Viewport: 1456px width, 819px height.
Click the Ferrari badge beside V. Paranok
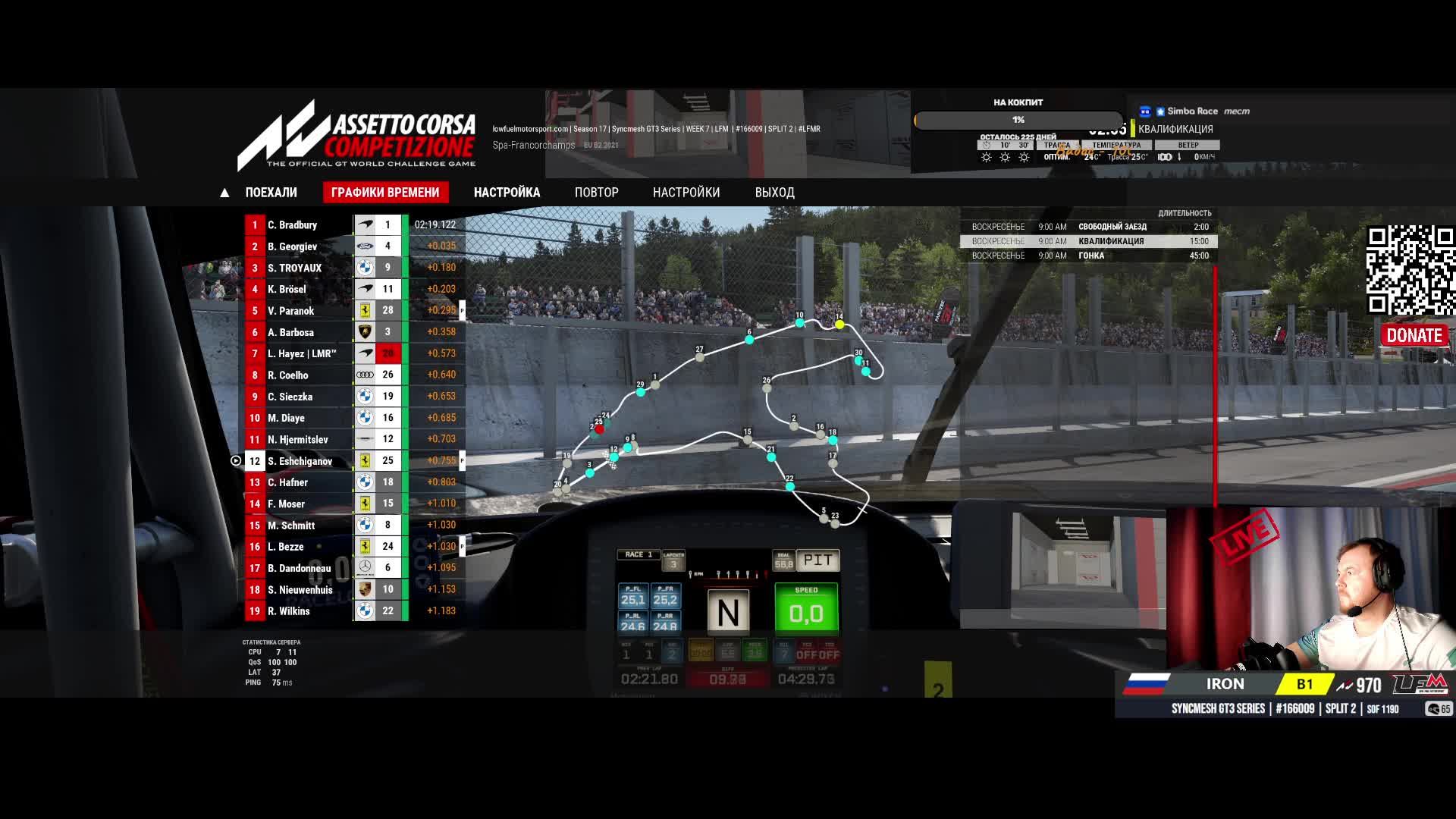tap(365, 311)
